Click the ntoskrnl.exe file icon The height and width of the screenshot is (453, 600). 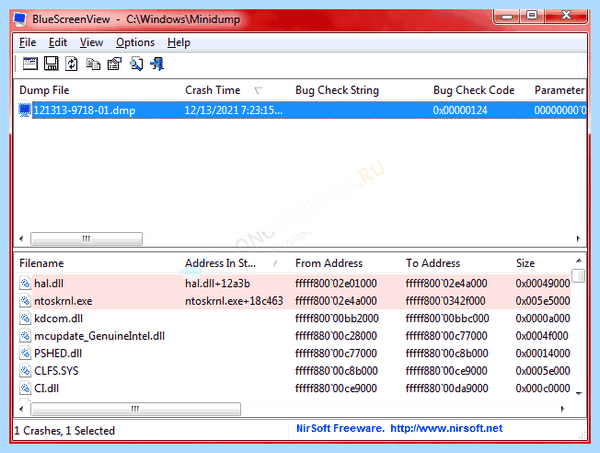(x=25, y=301)
